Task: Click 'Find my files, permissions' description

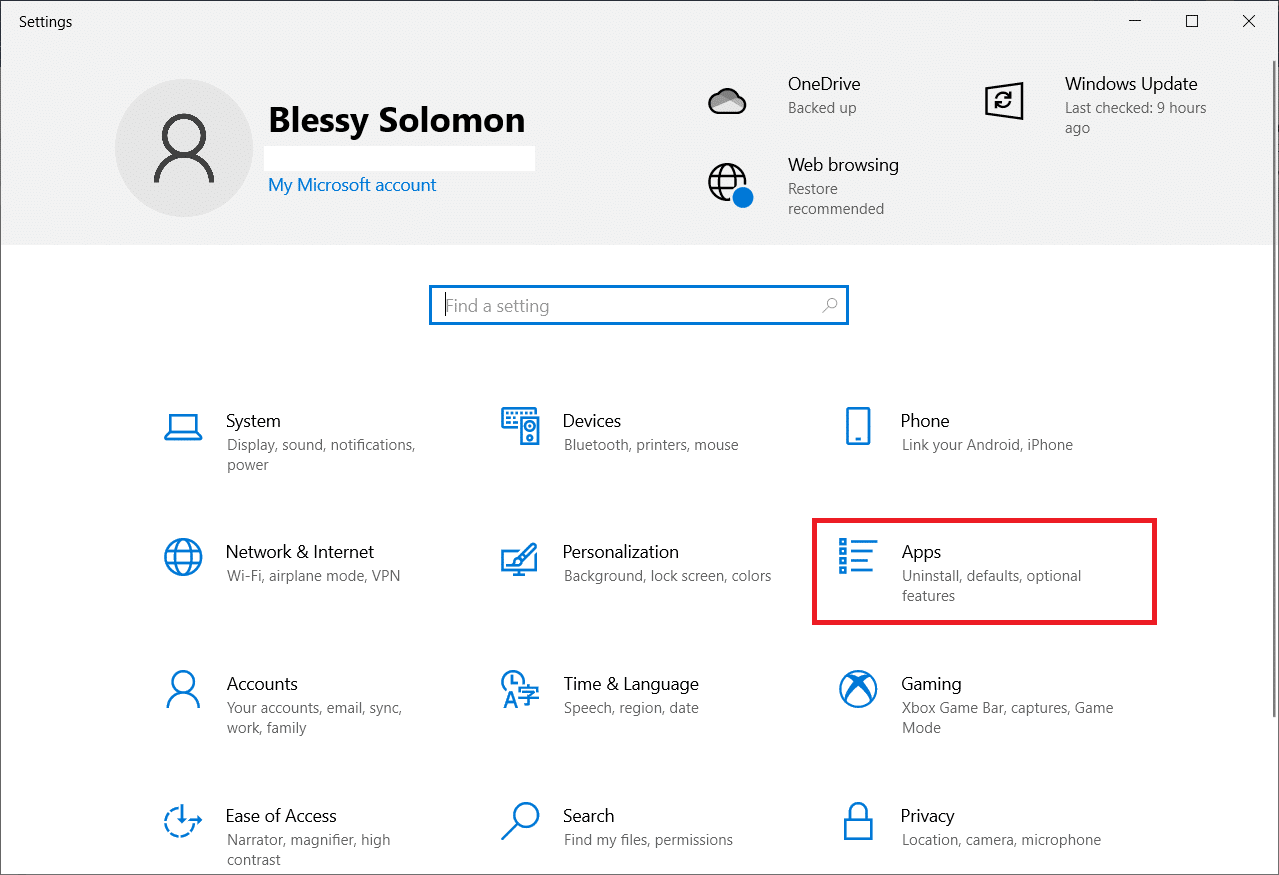Action: click(x=648, y=840)
